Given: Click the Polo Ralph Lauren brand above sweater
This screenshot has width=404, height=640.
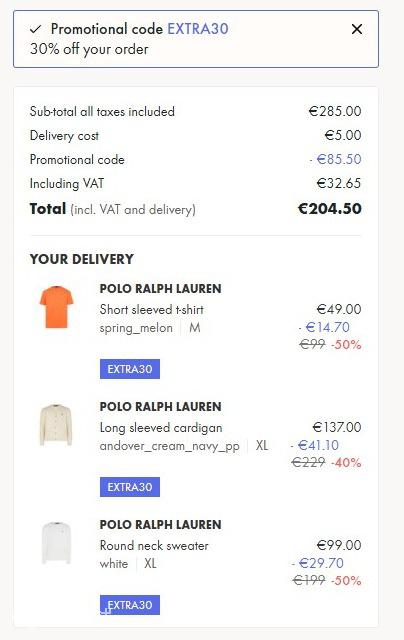Looking at the screenshot, I should click(160, 524).
